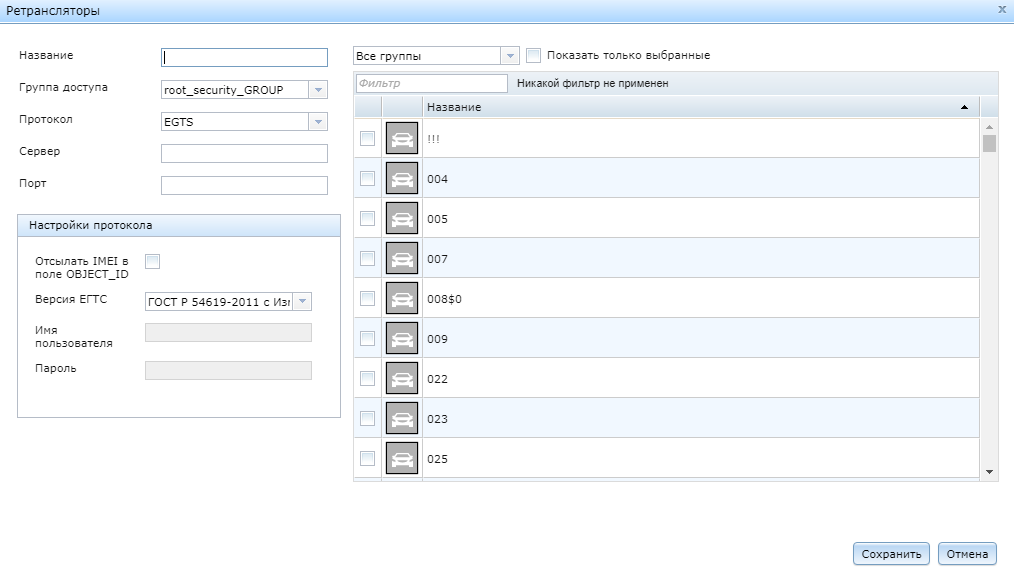The height and width of the screenshot is (581, 1014).
Task: Select the car icon for object 005
Action: pos(401,218)
